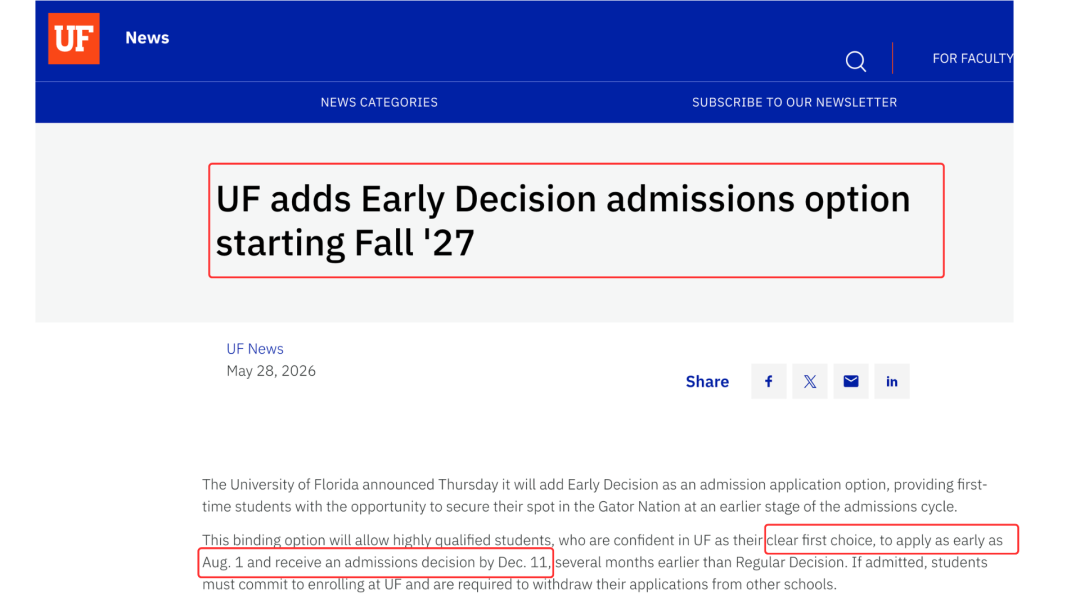Select SUBSCRIBE TO OUR NEWSLETTER
The width and height of the screenshot is (1080, 608).
[x=794, y=103]
